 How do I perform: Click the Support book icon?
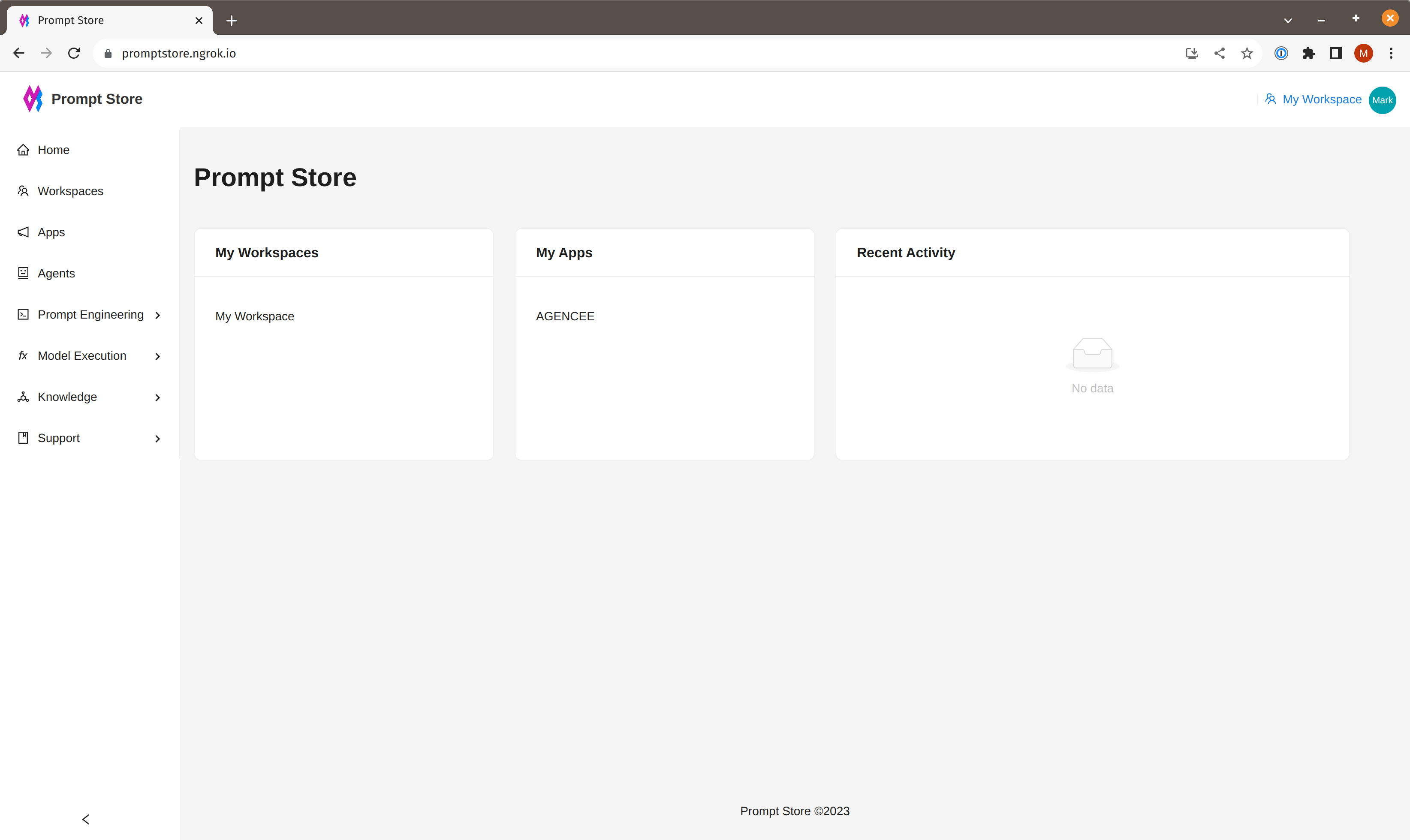23,438
